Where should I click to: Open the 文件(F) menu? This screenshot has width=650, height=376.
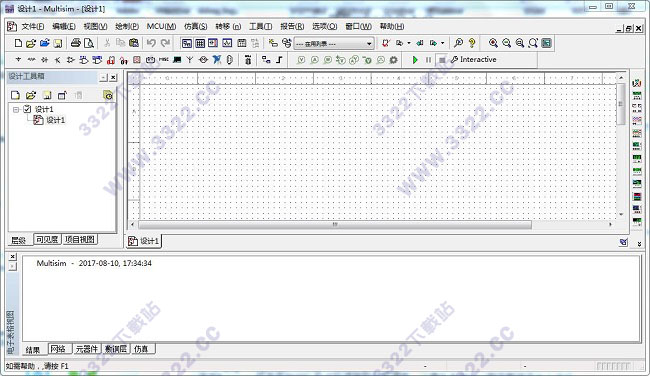click(x=32, y=27)
